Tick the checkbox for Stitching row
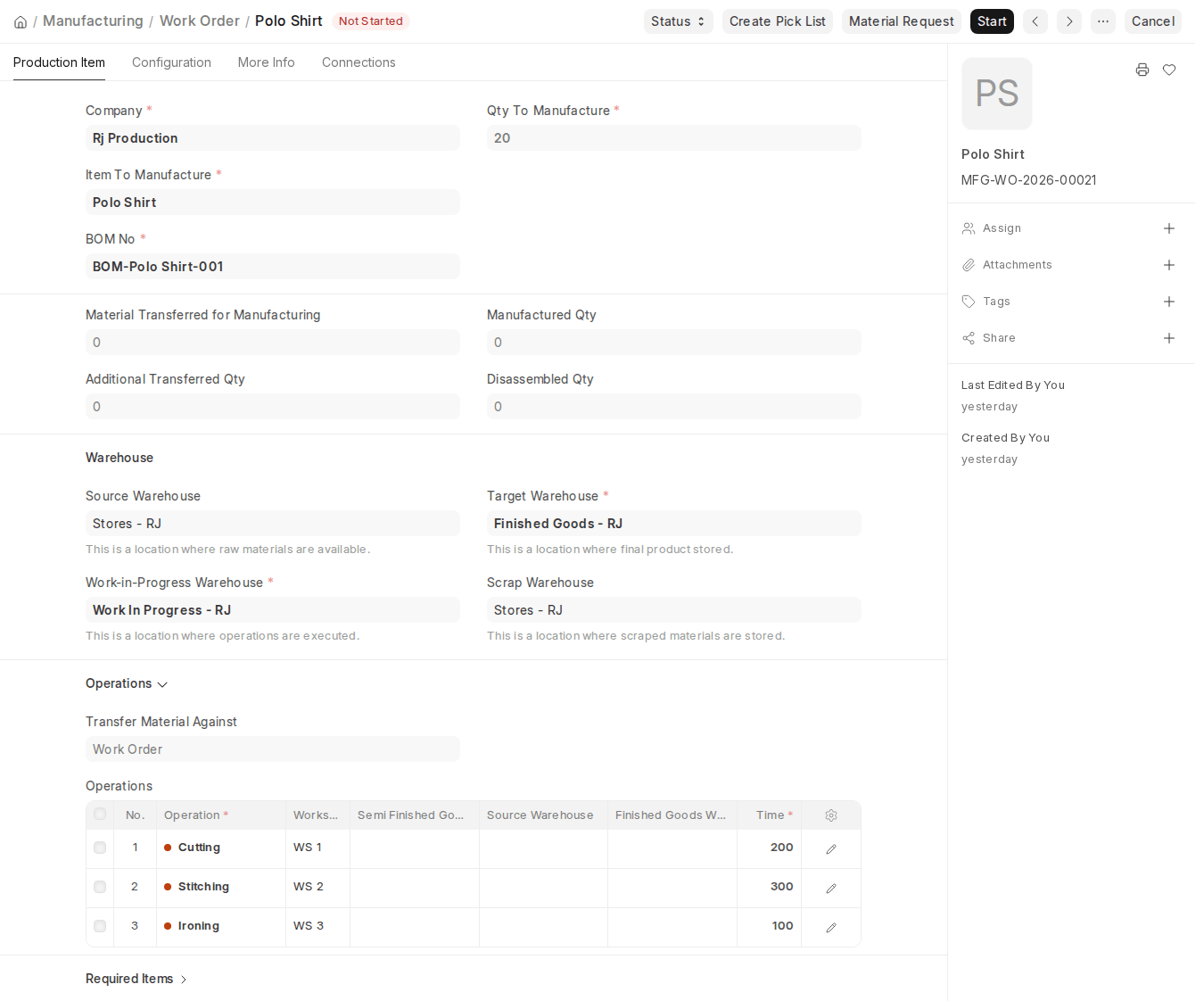The width and height of the screenshot is (1204, 1001). click(x=100, y=887)
